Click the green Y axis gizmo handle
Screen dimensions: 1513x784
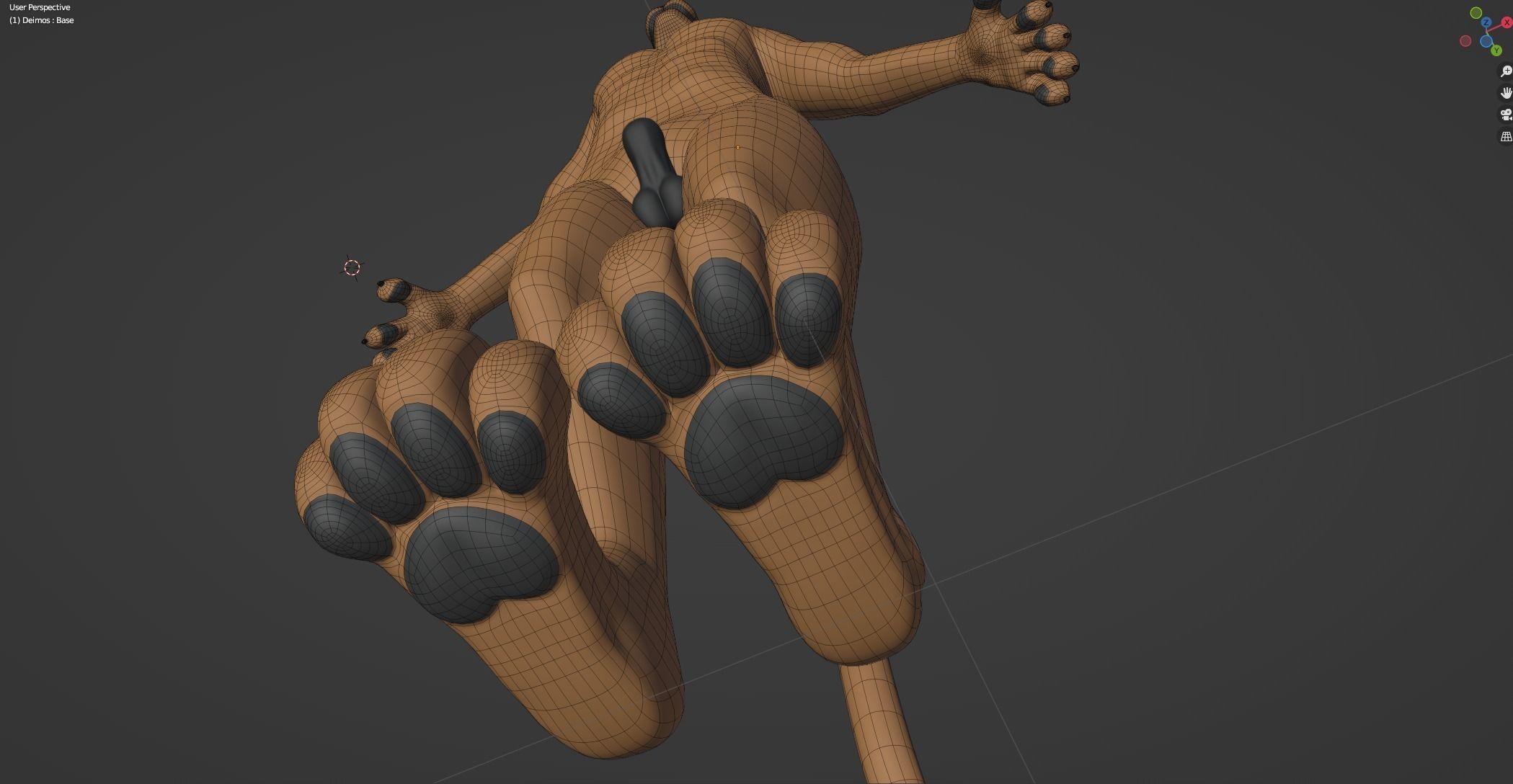[1496, 50]
